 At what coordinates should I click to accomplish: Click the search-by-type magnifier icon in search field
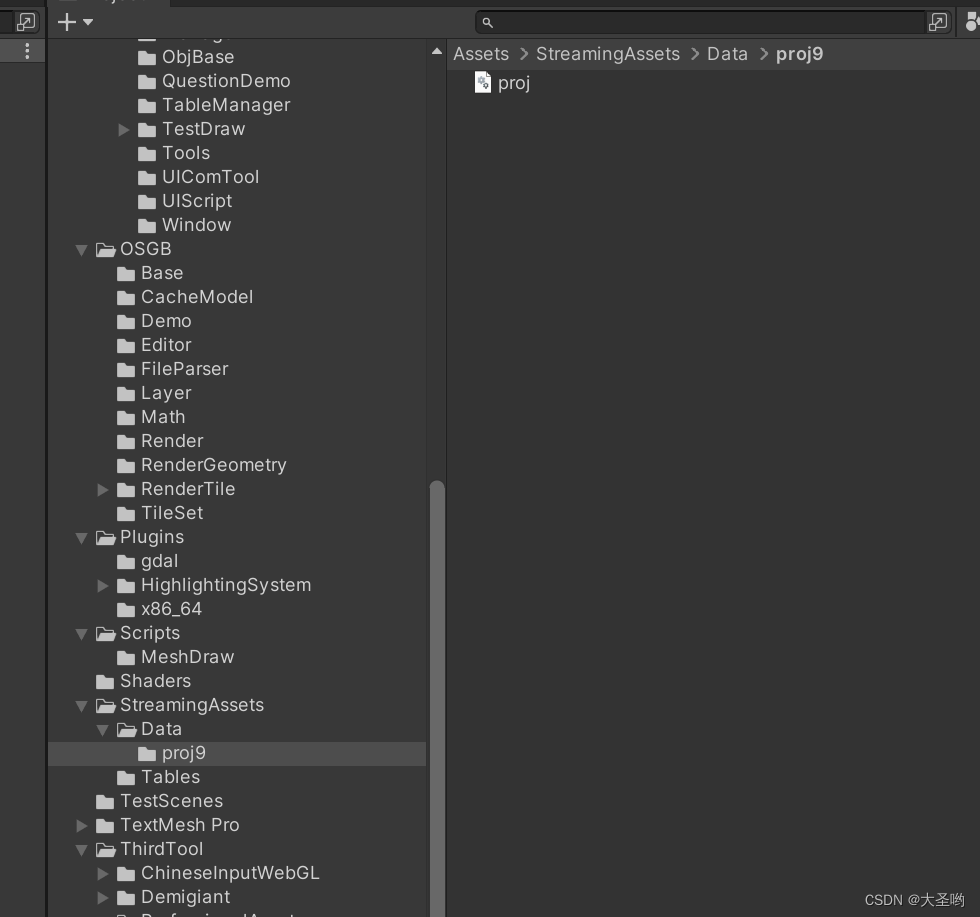pyautogui.click(x=487, y=22)
